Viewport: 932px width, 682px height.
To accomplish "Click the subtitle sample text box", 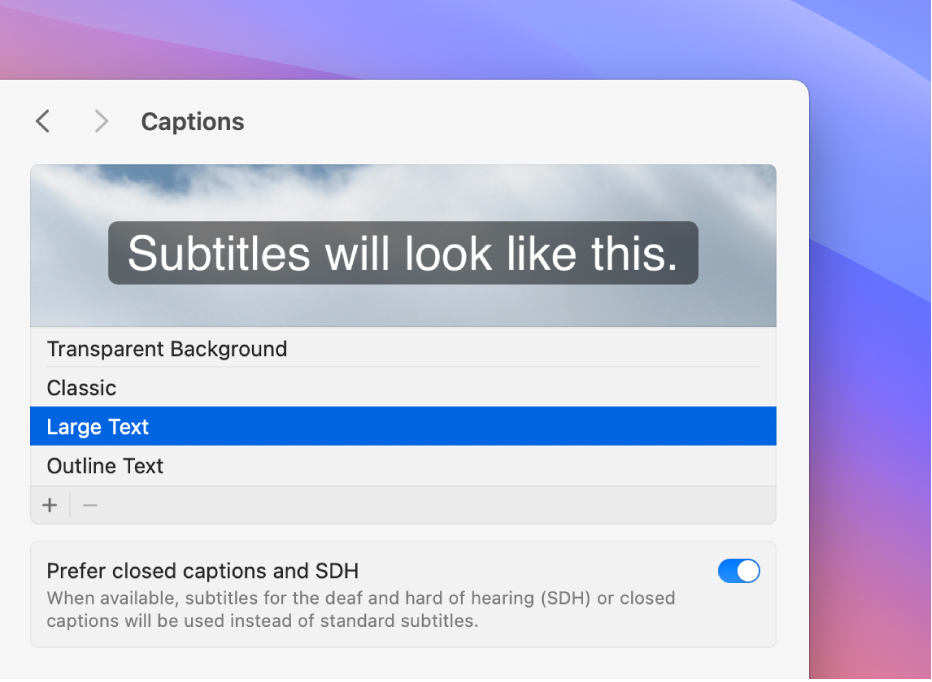I will point(403,253).
